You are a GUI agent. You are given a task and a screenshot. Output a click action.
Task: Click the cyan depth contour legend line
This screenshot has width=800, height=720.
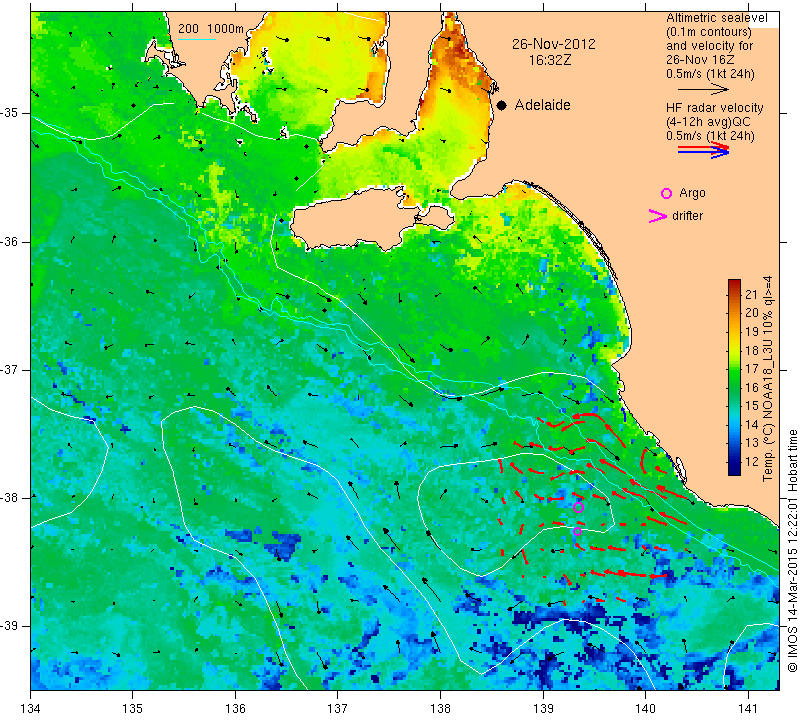pos(197,39)
